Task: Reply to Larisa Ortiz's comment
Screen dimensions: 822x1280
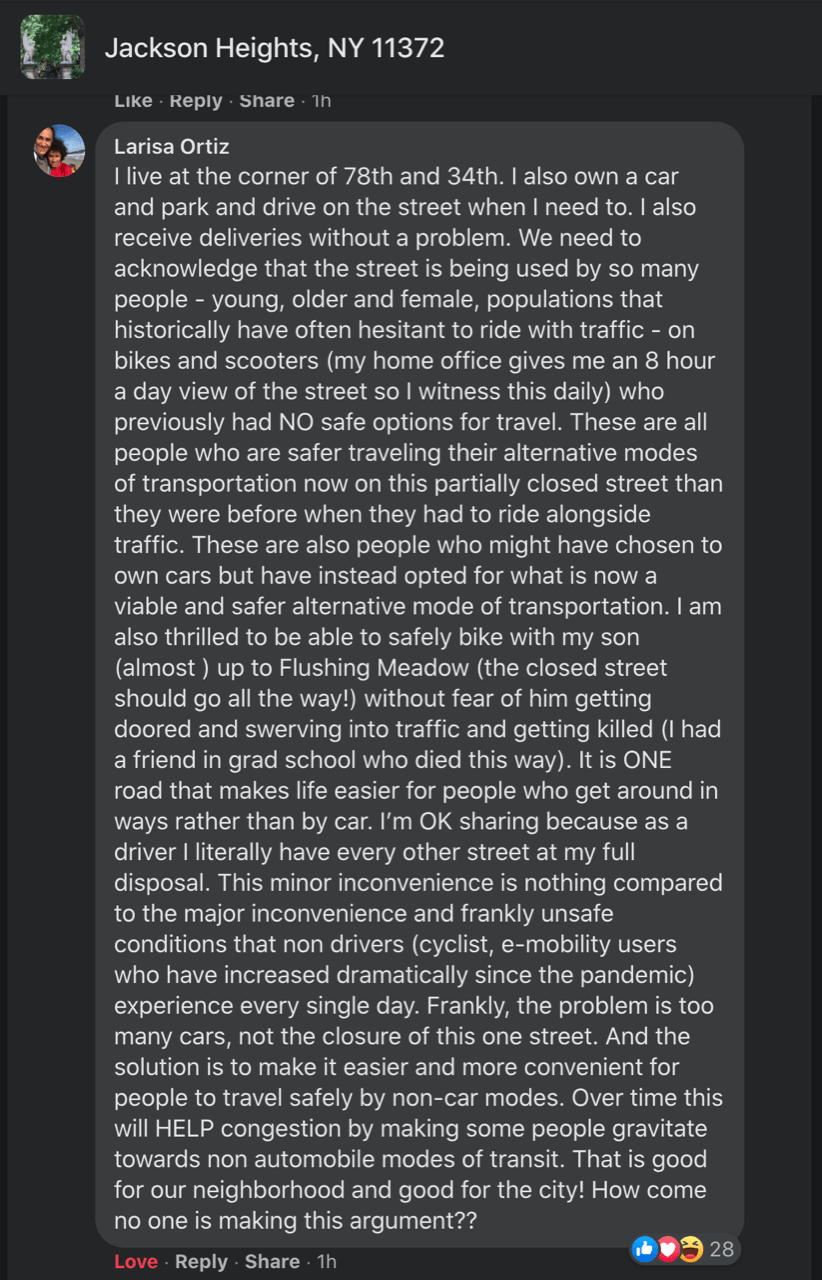Action: pos(201,1262)
